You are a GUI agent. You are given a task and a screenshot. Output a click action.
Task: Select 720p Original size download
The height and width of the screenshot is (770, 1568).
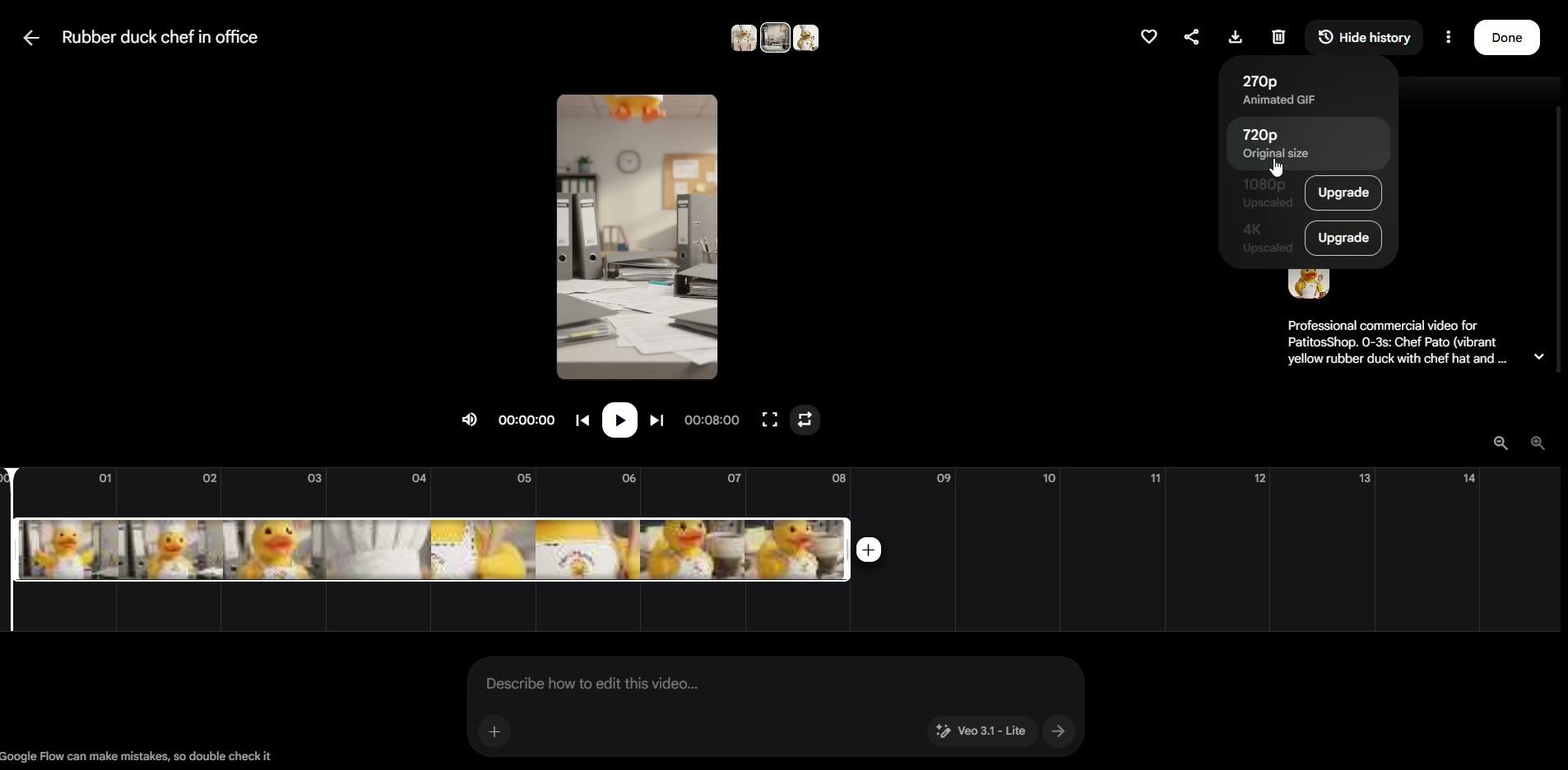point(1308,143)
